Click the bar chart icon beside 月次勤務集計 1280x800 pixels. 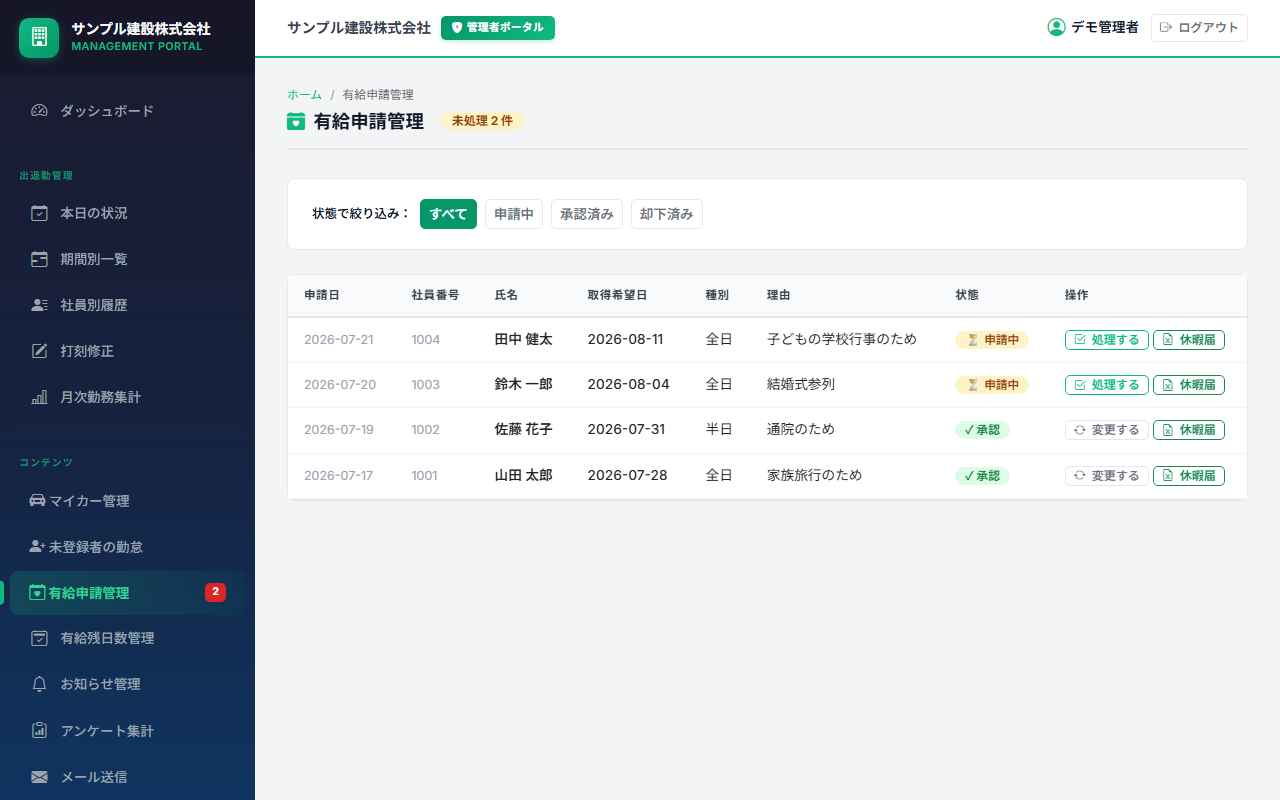tap(40, 397)
